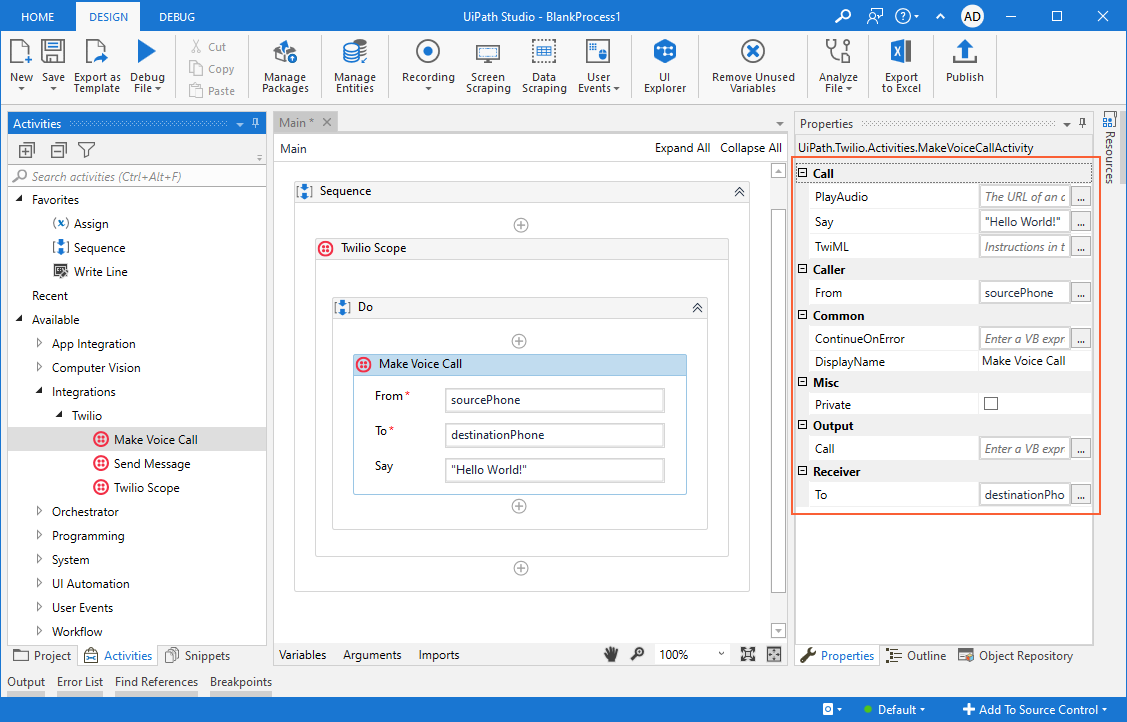1127x722 pixels.
Task: Open the Imports panel
Action: point(438,654)
